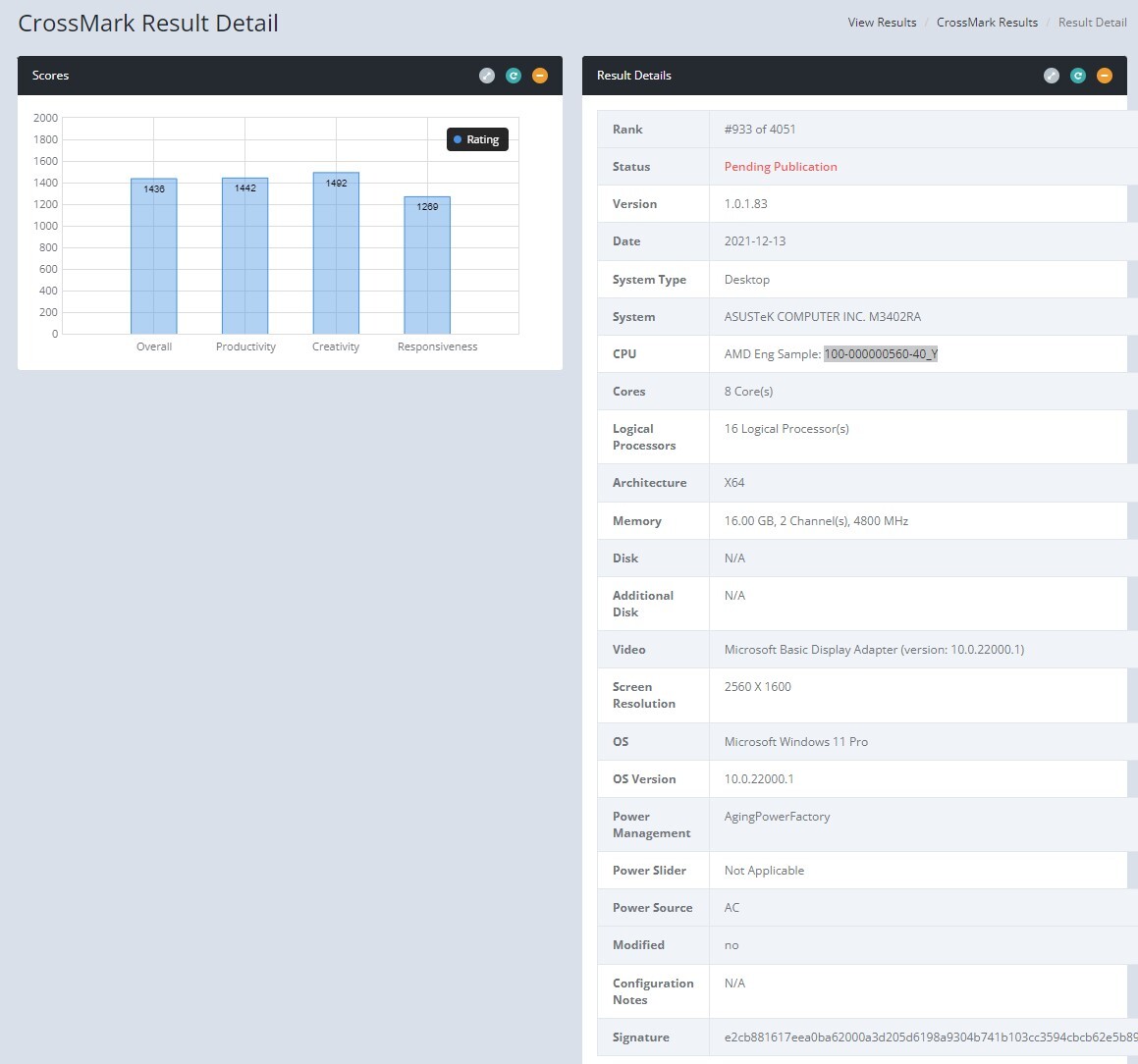This screenshot has height=1064, width=1138.
Task: Click the gray wrench icon in Result Details header
Action: pyautogui.click(x=1052, y=76)
